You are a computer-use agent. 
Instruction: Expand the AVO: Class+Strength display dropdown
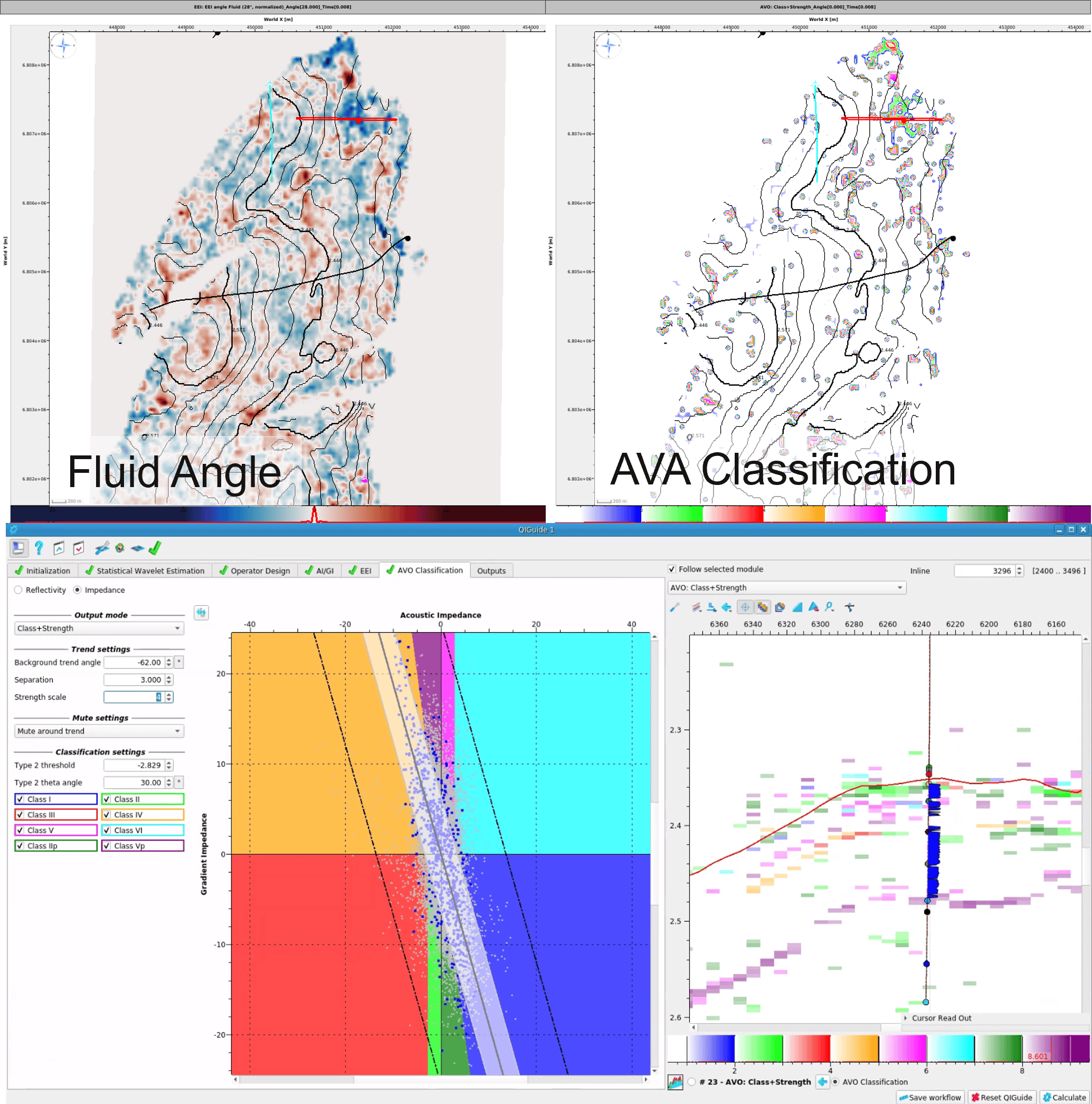pos(787,587)
